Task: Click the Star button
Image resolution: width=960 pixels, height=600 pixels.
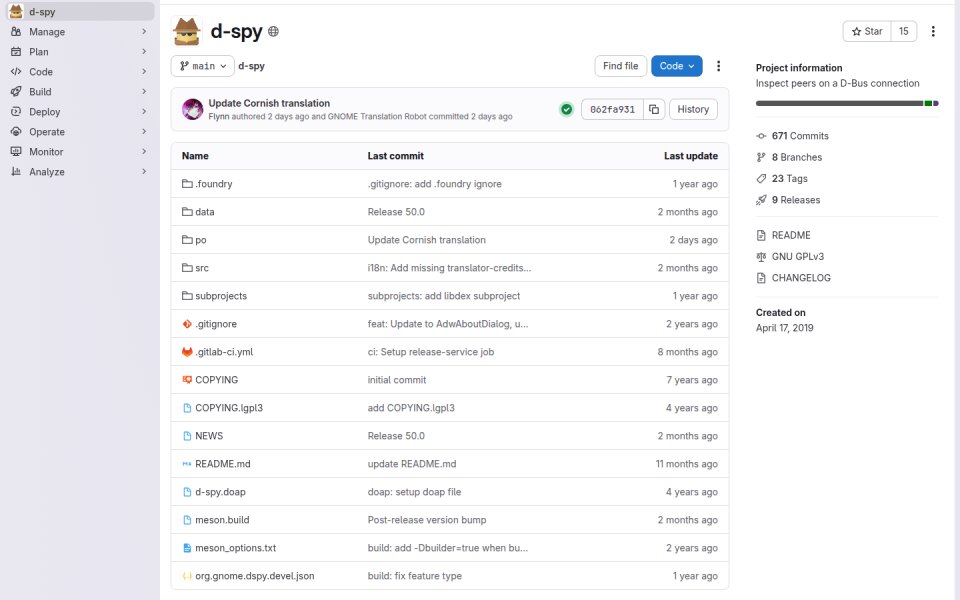Action: (867, 31)
